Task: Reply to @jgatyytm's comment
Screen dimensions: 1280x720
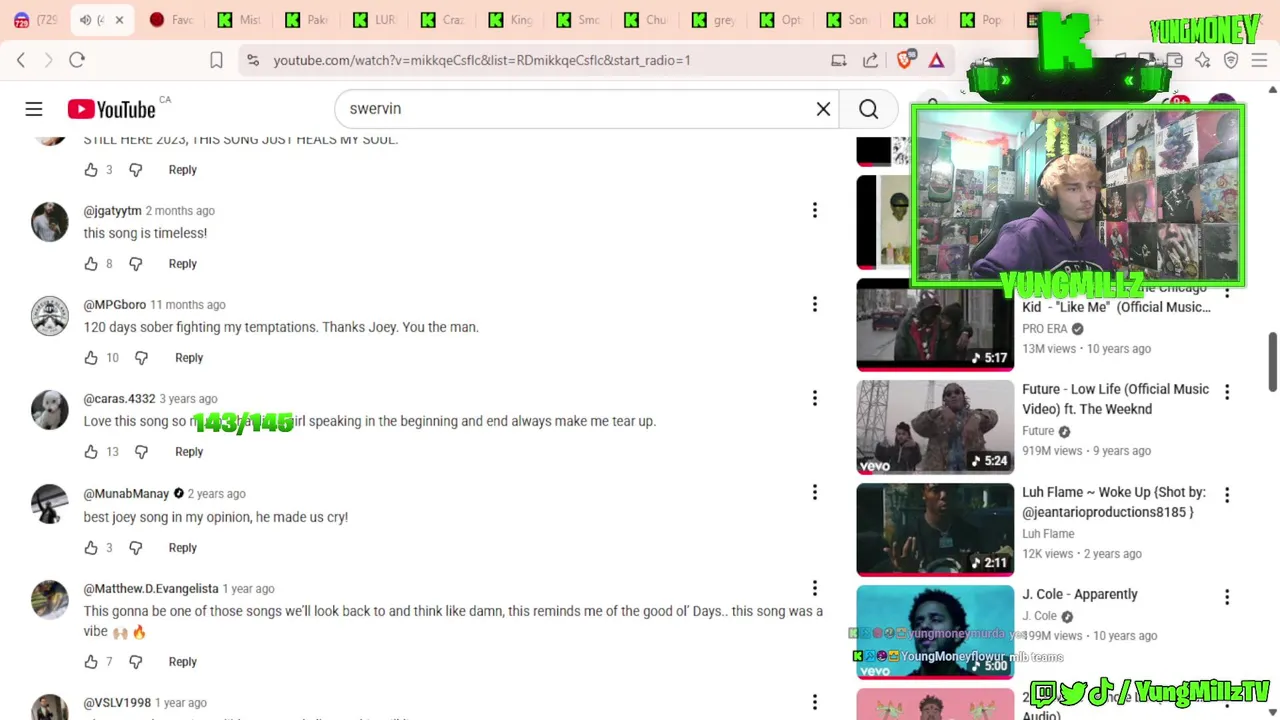Action: (x=182, y=264)
